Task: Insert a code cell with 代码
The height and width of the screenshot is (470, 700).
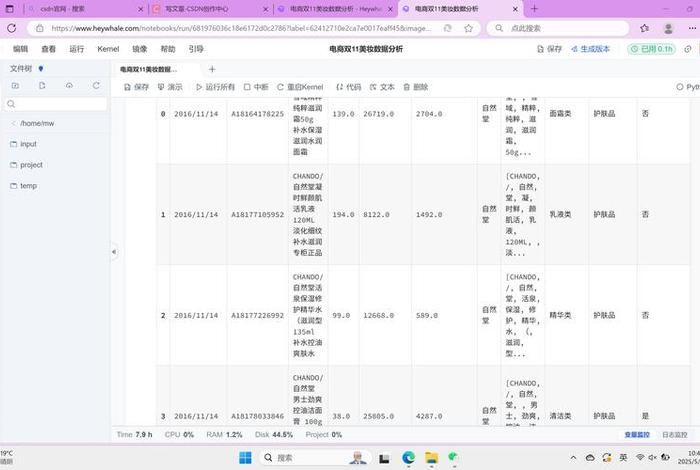Action: [x=349, y=87]
